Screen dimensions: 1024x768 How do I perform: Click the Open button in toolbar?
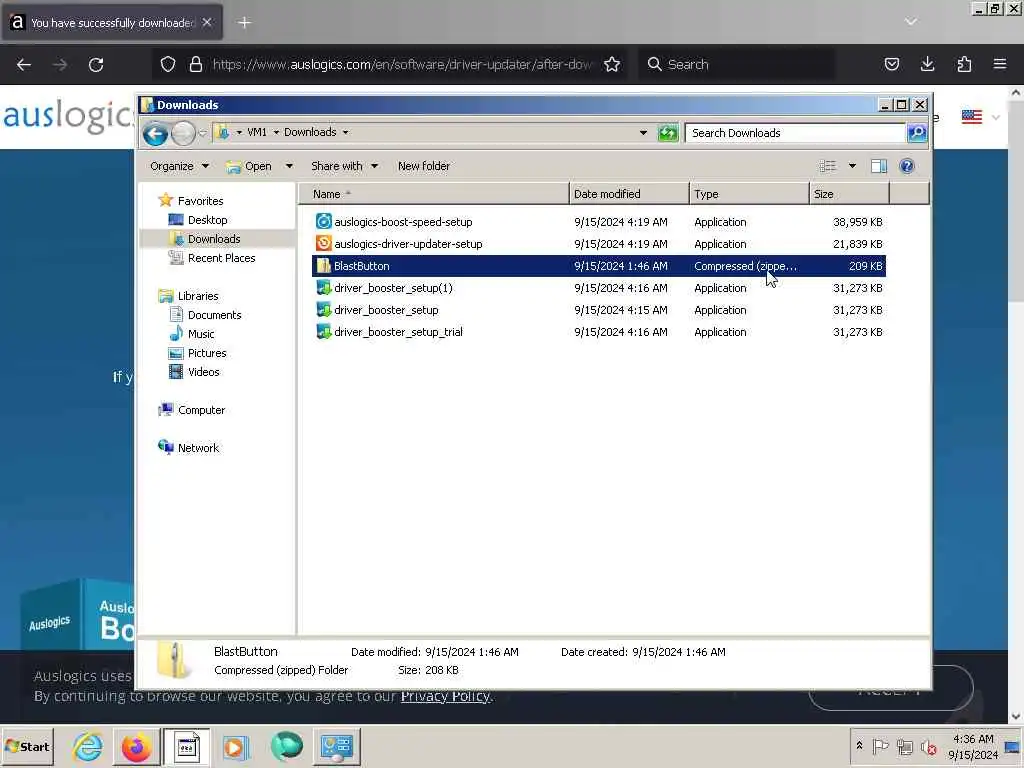249,166
